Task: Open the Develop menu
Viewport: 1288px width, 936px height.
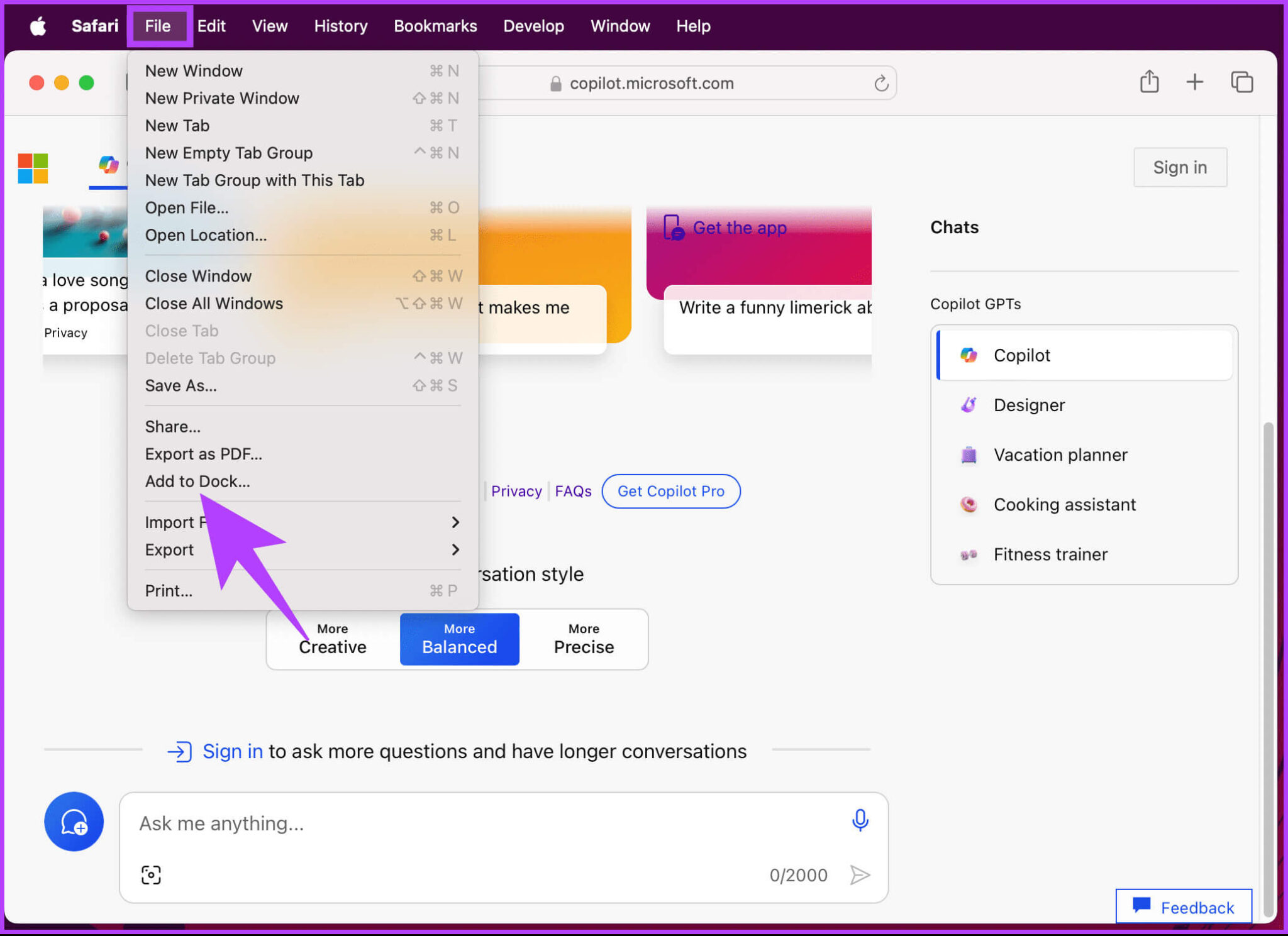Action: coord(533,26)
